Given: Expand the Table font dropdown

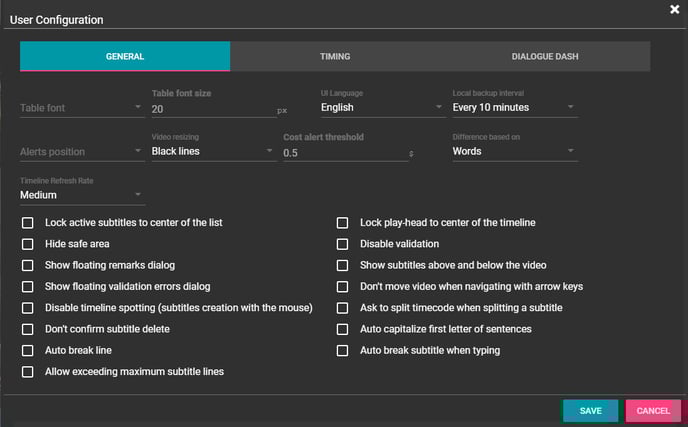Looking at the screenshot, I should pyautogui.click(x=81, y=108).
